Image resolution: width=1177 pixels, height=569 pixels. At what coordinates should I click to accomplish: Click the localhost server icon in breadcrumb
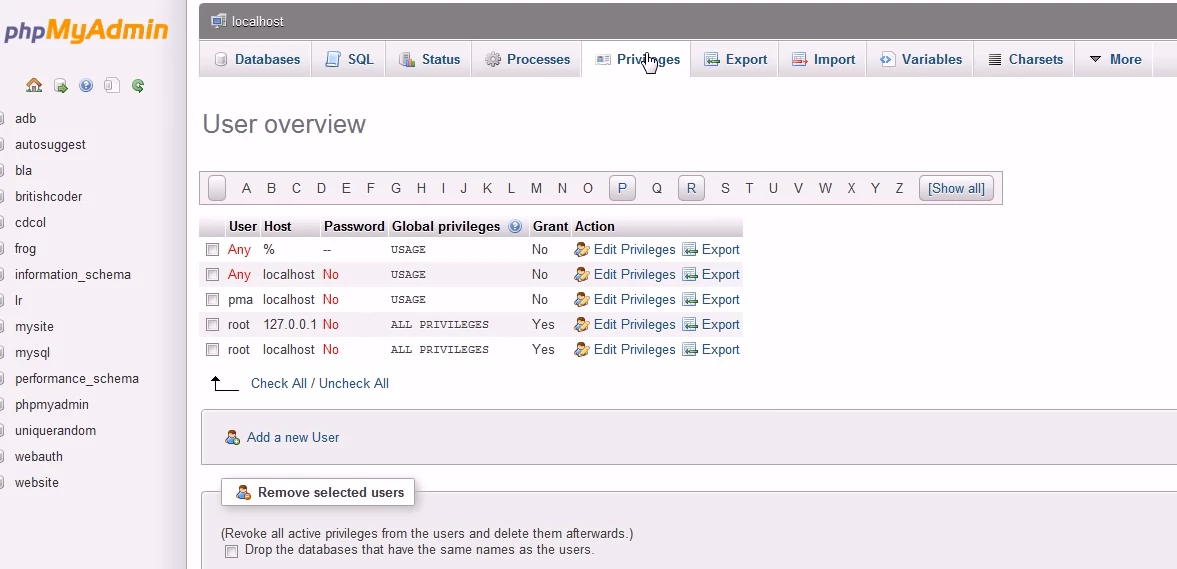click(x=218, y=21)
